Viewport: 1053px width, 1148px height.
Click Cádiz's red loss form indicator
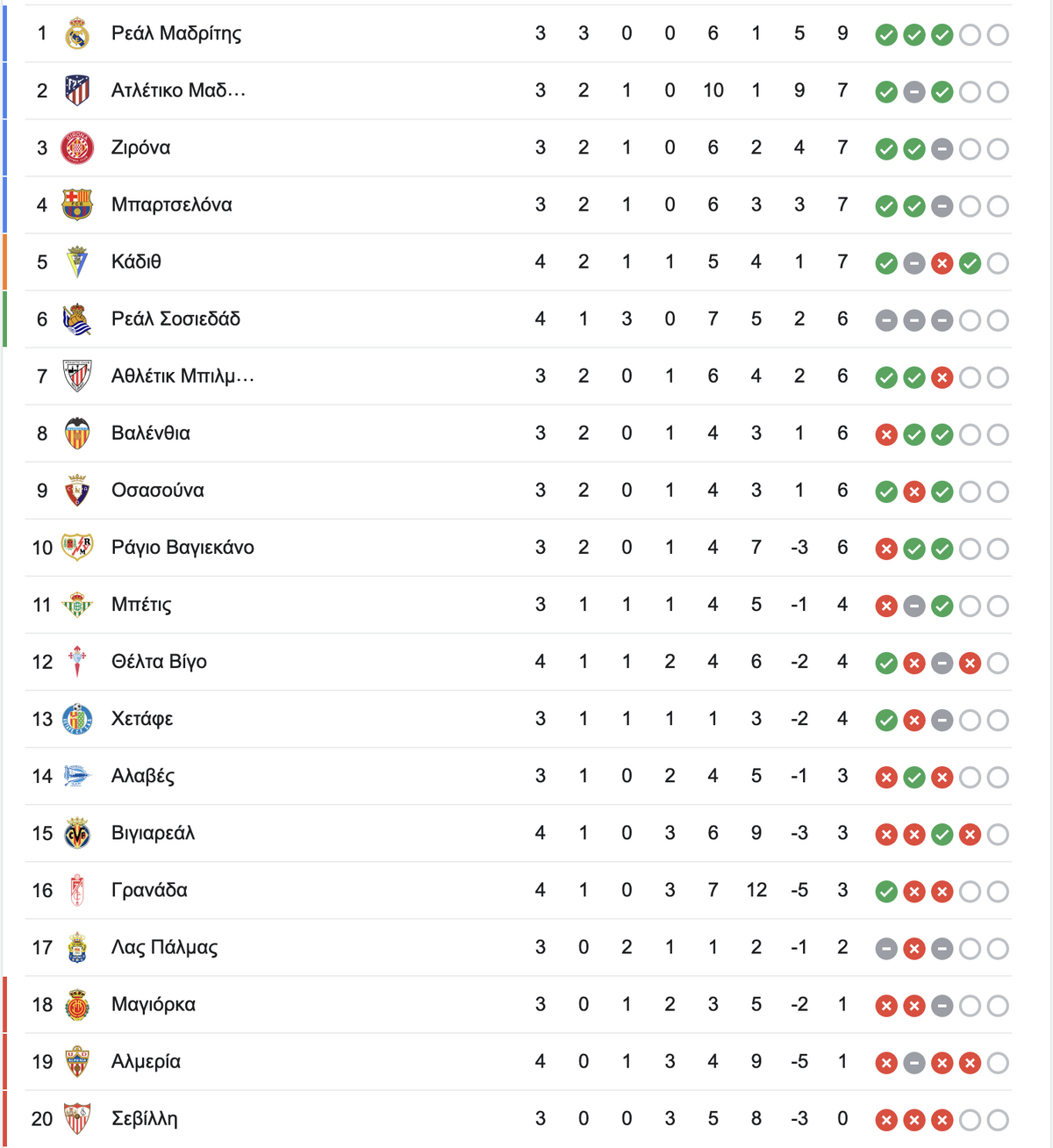(942, 263)
